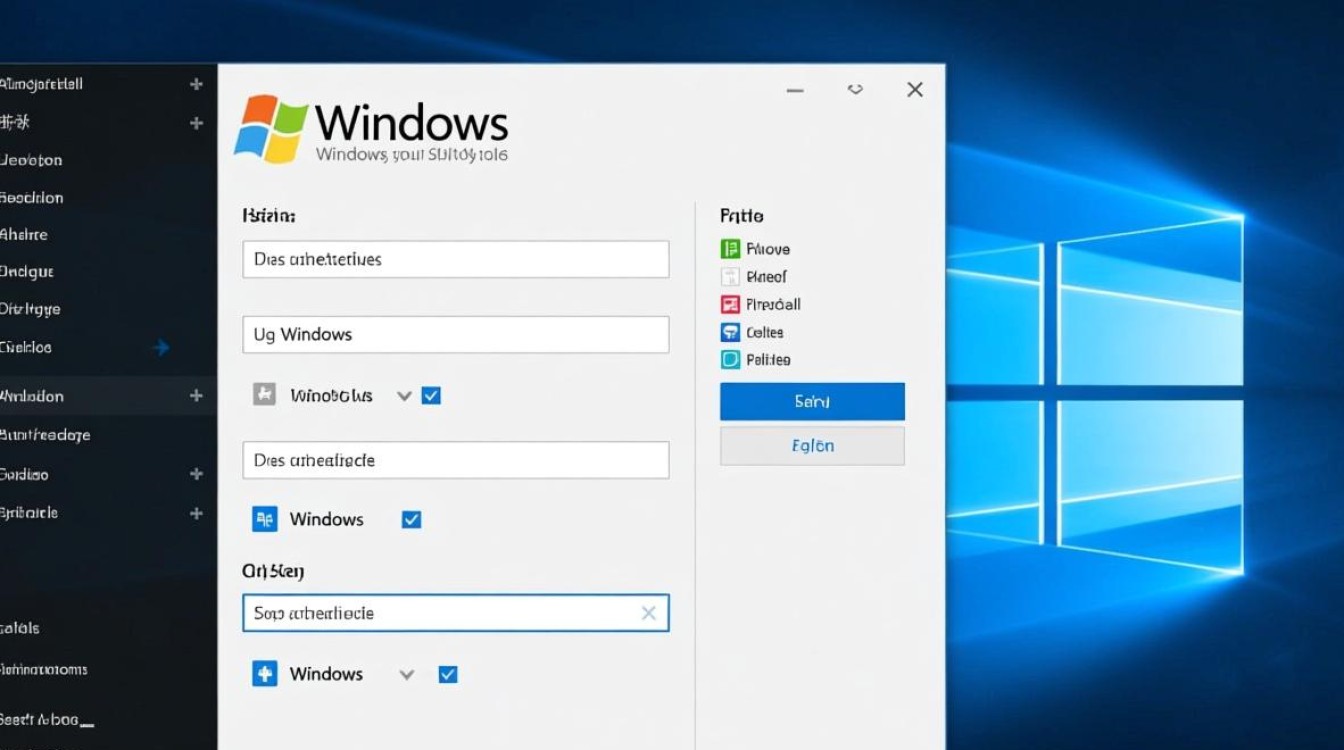Clear the search field with the X
1344x750 pixels.
(649, 612)
